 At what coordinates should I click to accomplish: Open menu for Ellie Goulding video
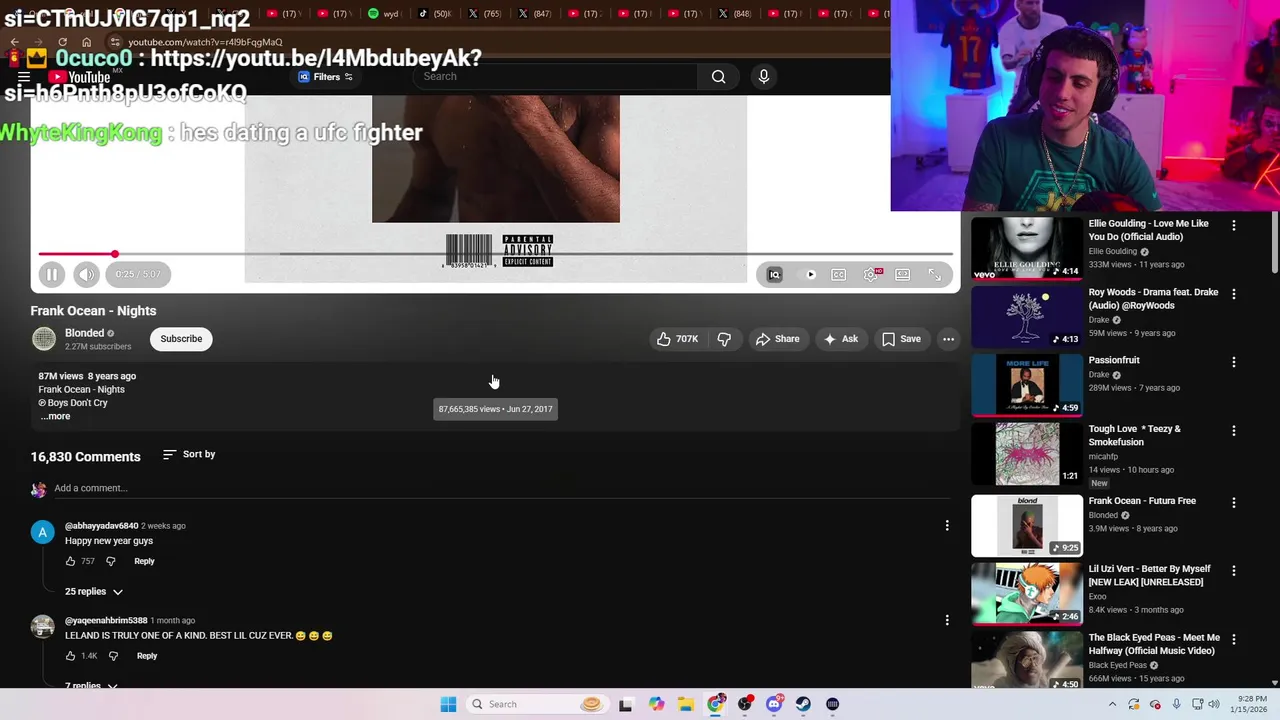(1234, 226)
